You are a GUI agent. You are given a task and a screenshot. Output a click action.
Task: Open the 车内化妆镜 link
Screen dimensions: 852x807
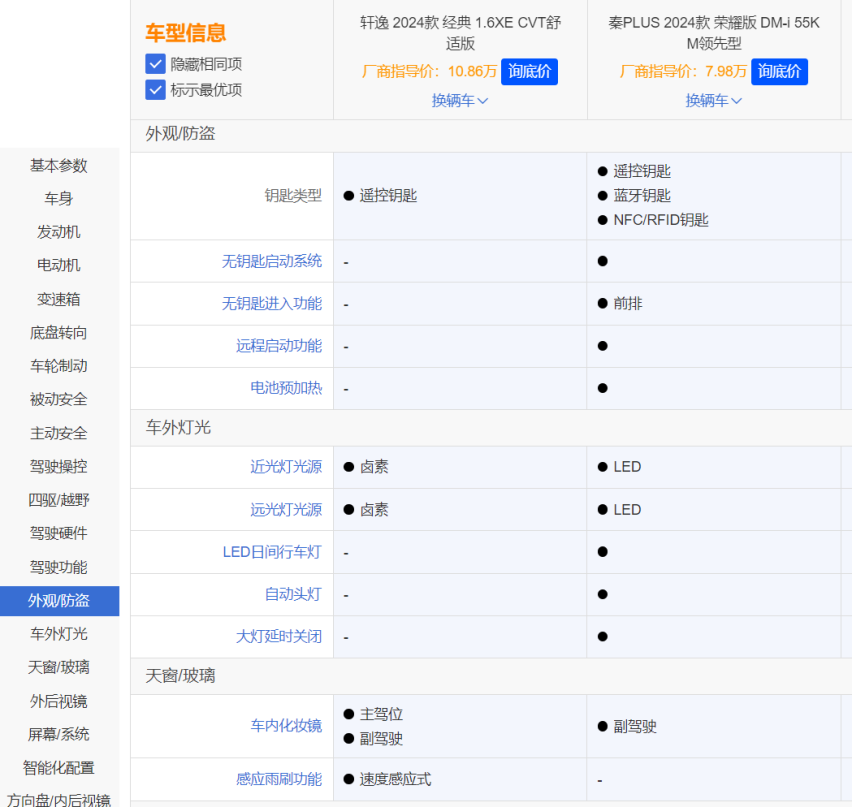coord(286,725)
